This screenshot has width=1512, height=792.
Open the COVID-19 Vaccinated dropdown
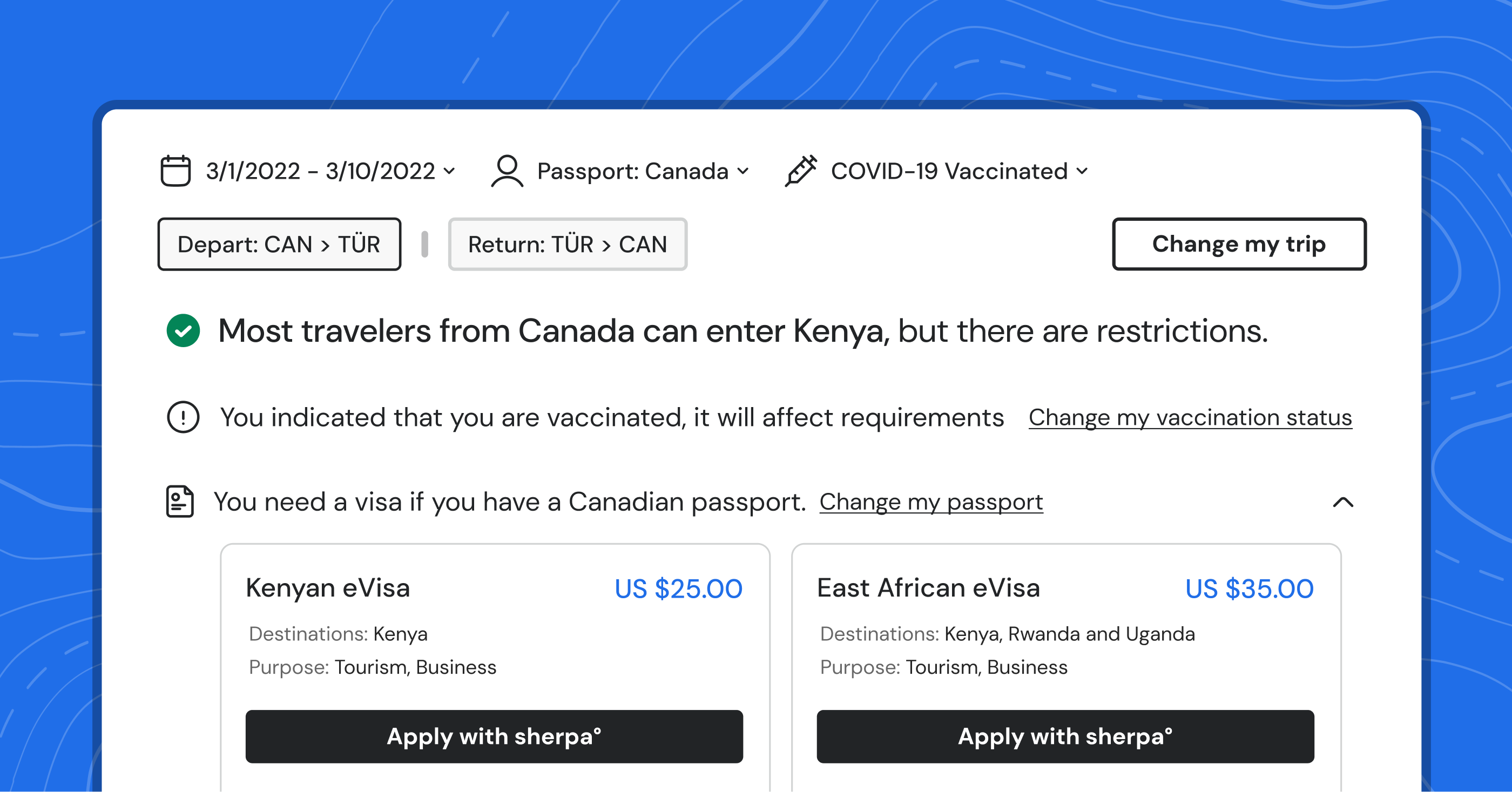(960, 171)
